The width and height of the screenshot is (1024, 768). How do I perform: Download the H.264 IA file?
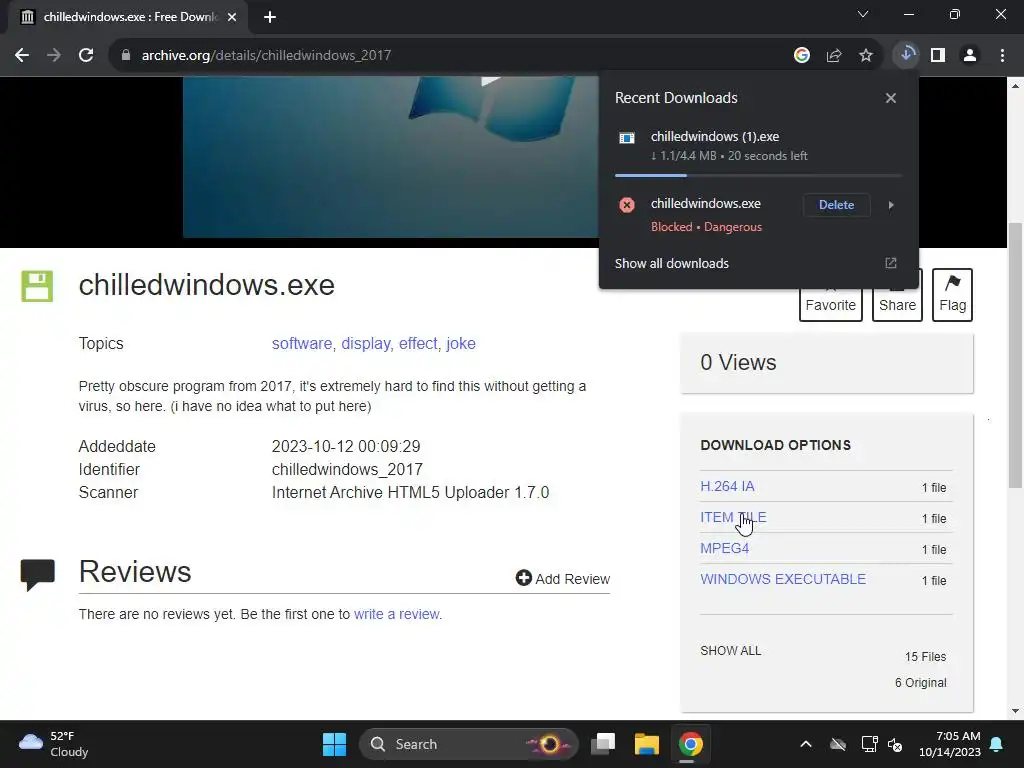(x=727, y=487)
